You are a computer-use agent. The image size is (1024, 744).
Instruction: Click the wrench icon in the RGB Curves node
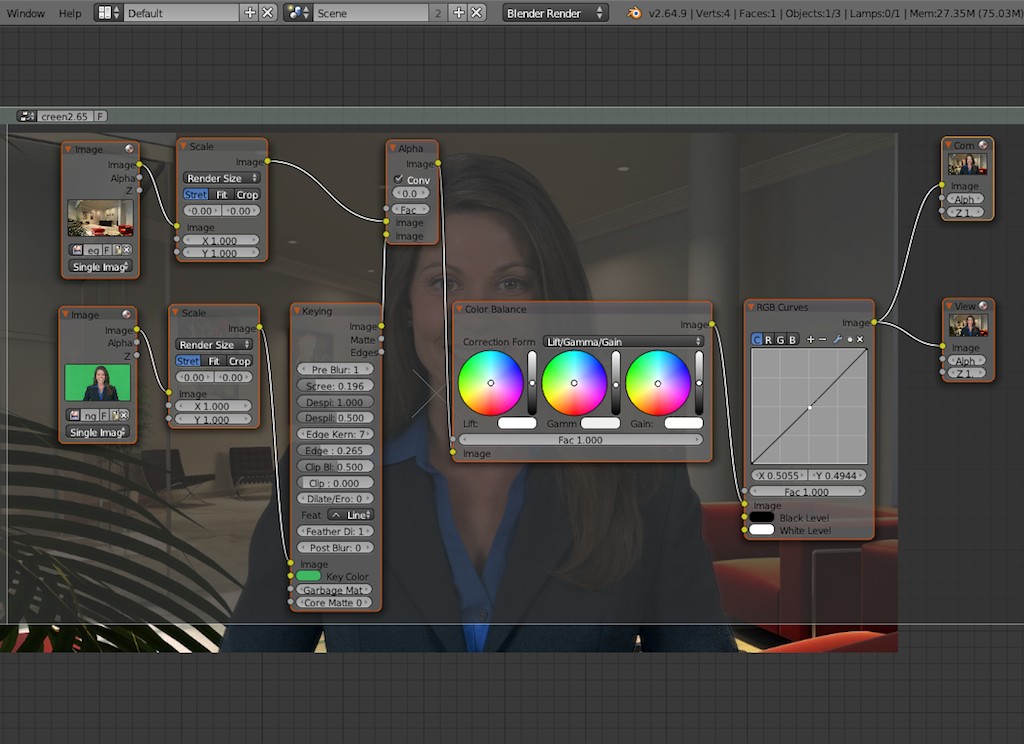coord(837,339)
